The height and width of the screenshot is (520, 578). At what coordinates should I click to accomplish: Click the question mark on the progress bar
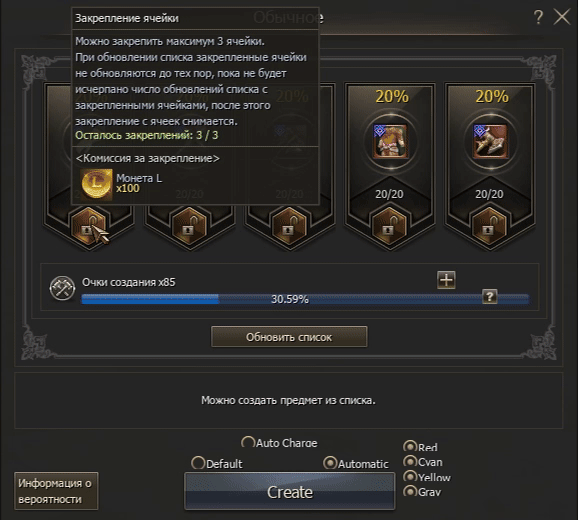click(490, 297)
